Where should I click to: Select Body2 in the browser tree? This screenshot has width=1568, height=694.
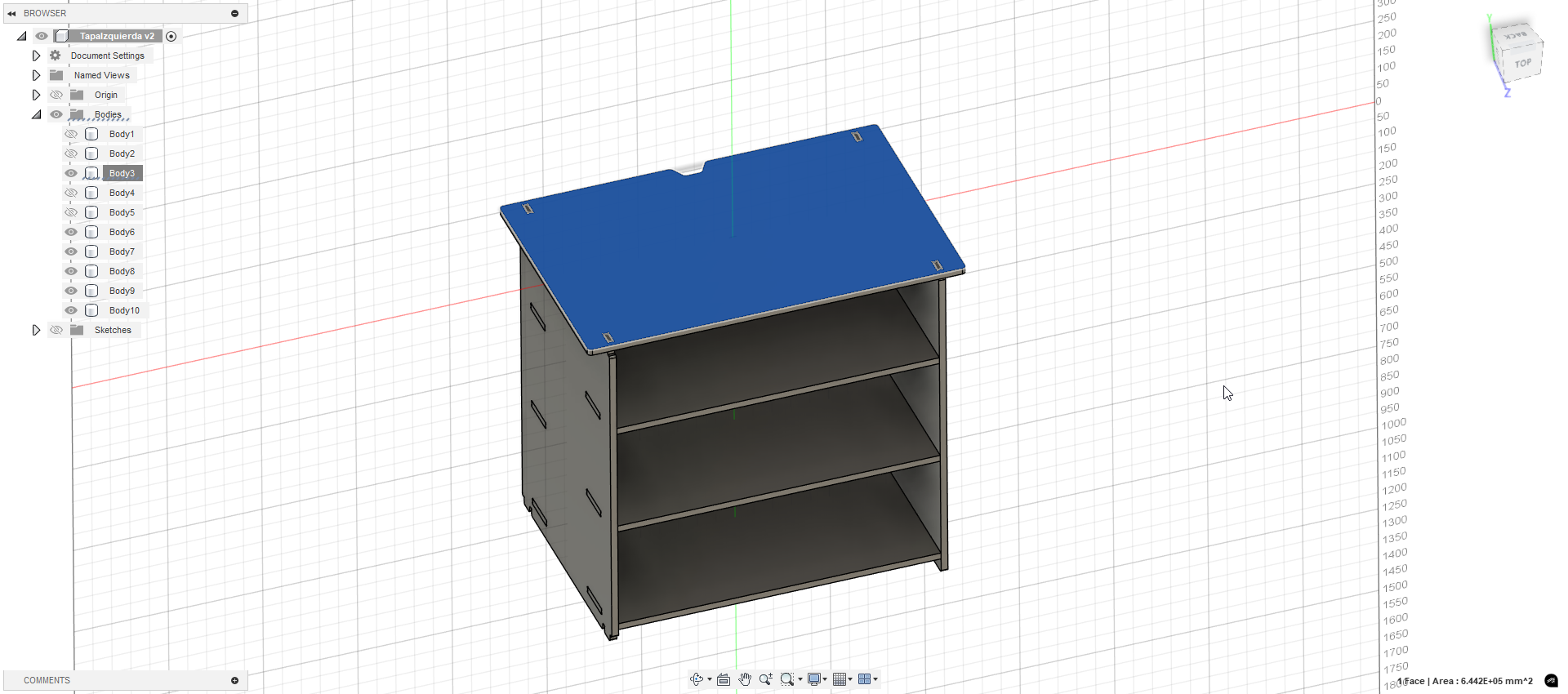[122, 153]
